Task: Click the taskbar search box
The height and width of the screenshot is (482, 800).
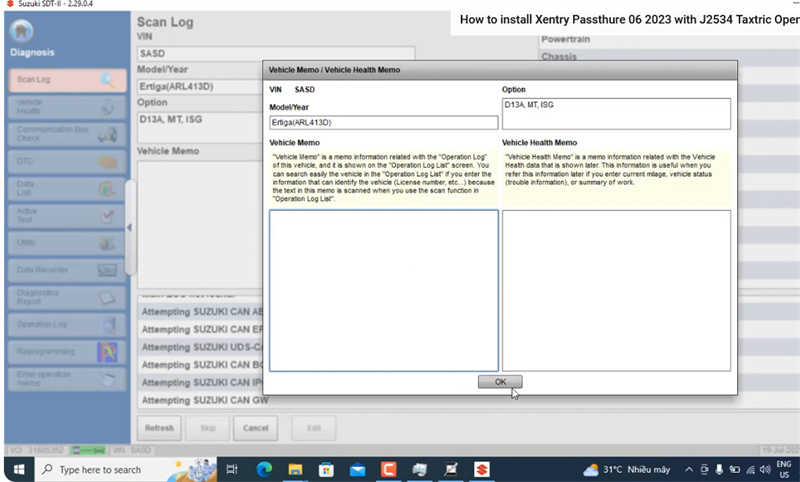Action: (126, 469)
